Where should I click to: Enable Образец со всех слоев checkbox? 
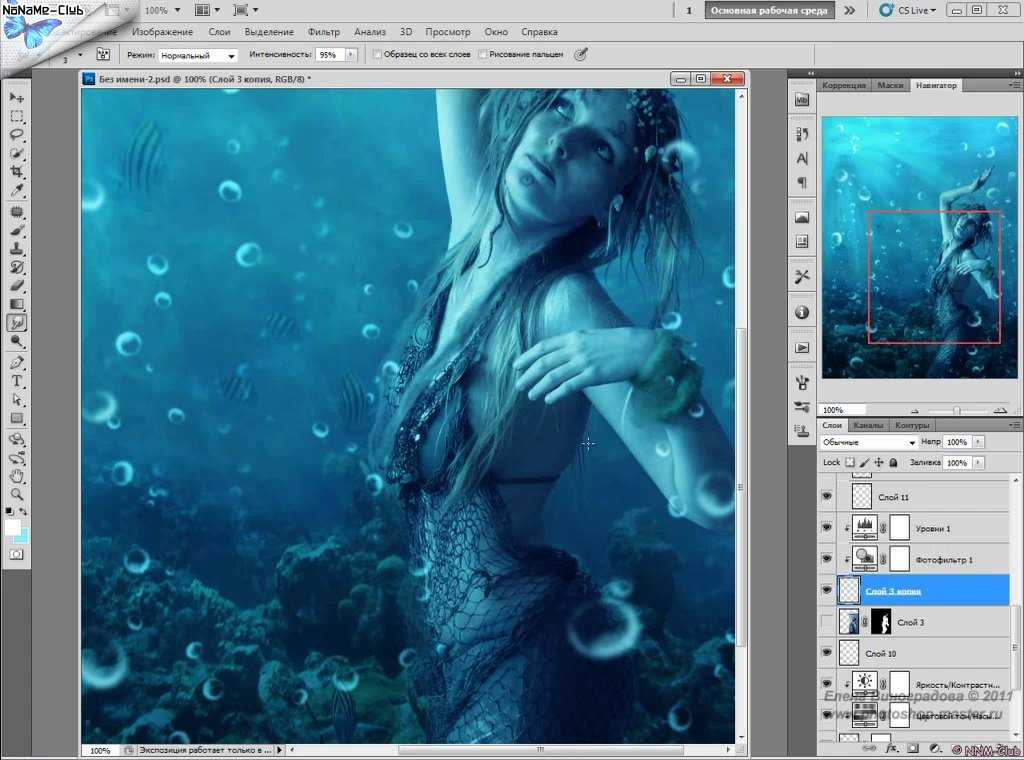pyautogui.click(x=377, y=55)
